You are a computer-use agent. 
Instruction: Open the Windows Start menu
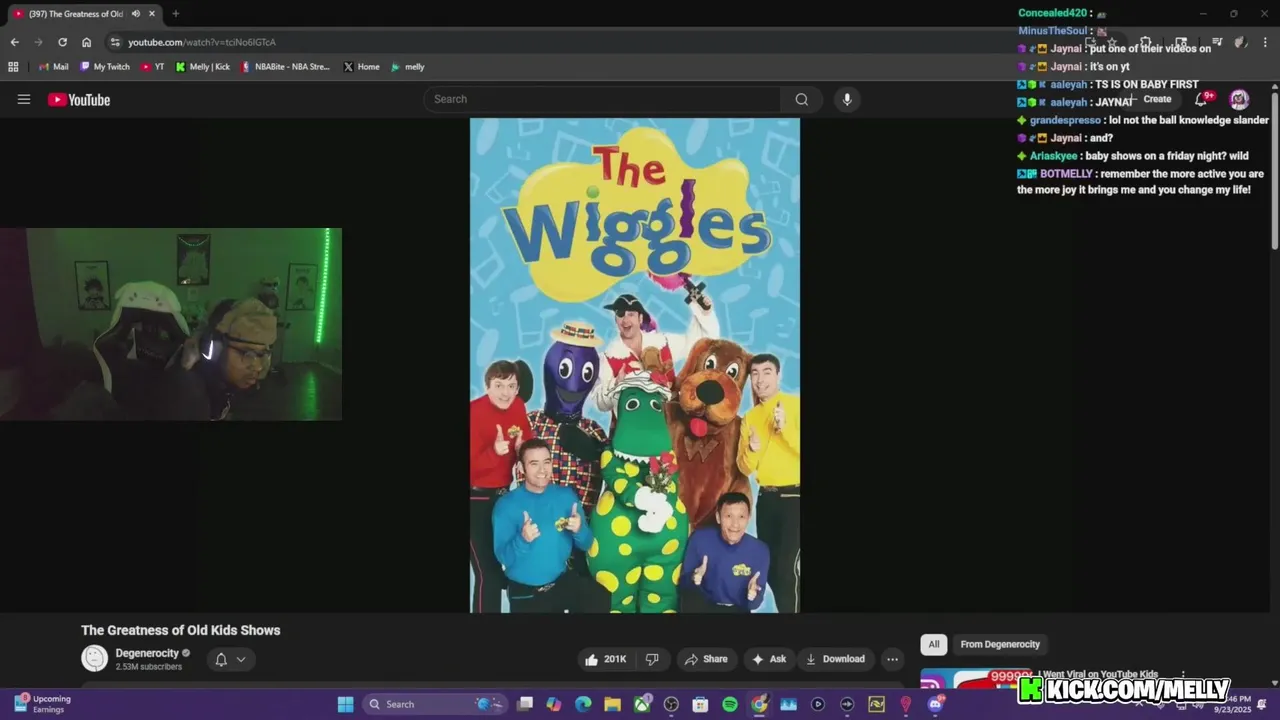[345, 704]
